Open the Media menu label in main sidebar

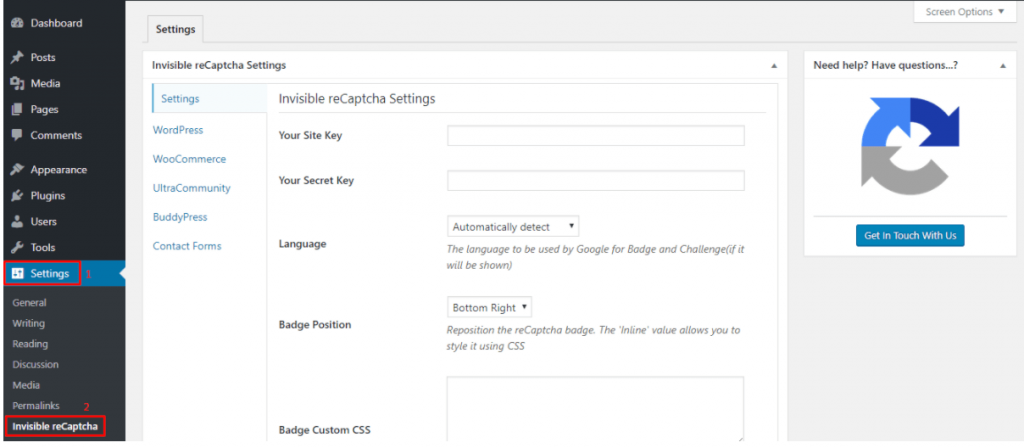[x=45, y=84]
